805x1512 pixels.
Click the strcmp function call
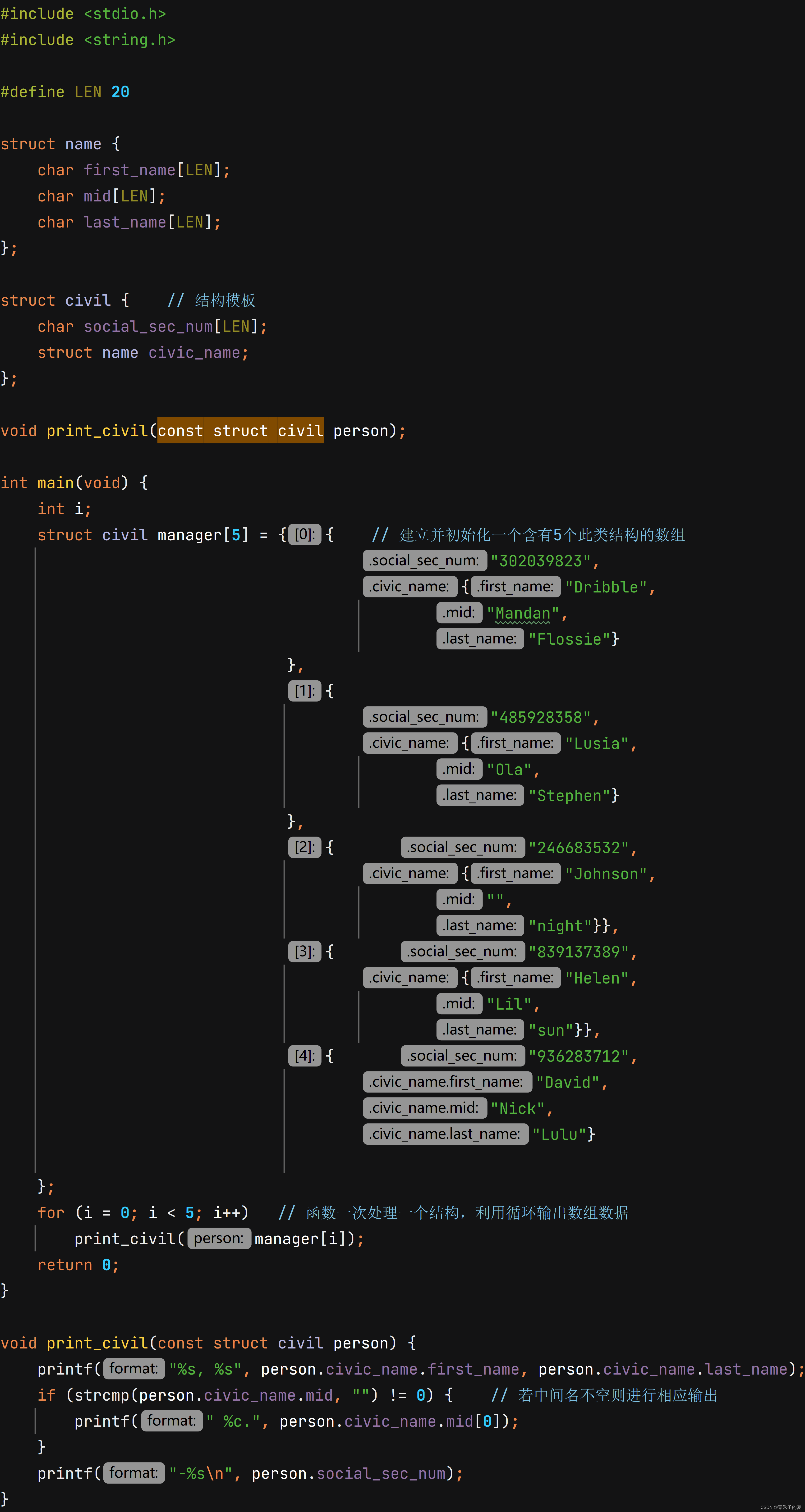(x=101, y=1395)
